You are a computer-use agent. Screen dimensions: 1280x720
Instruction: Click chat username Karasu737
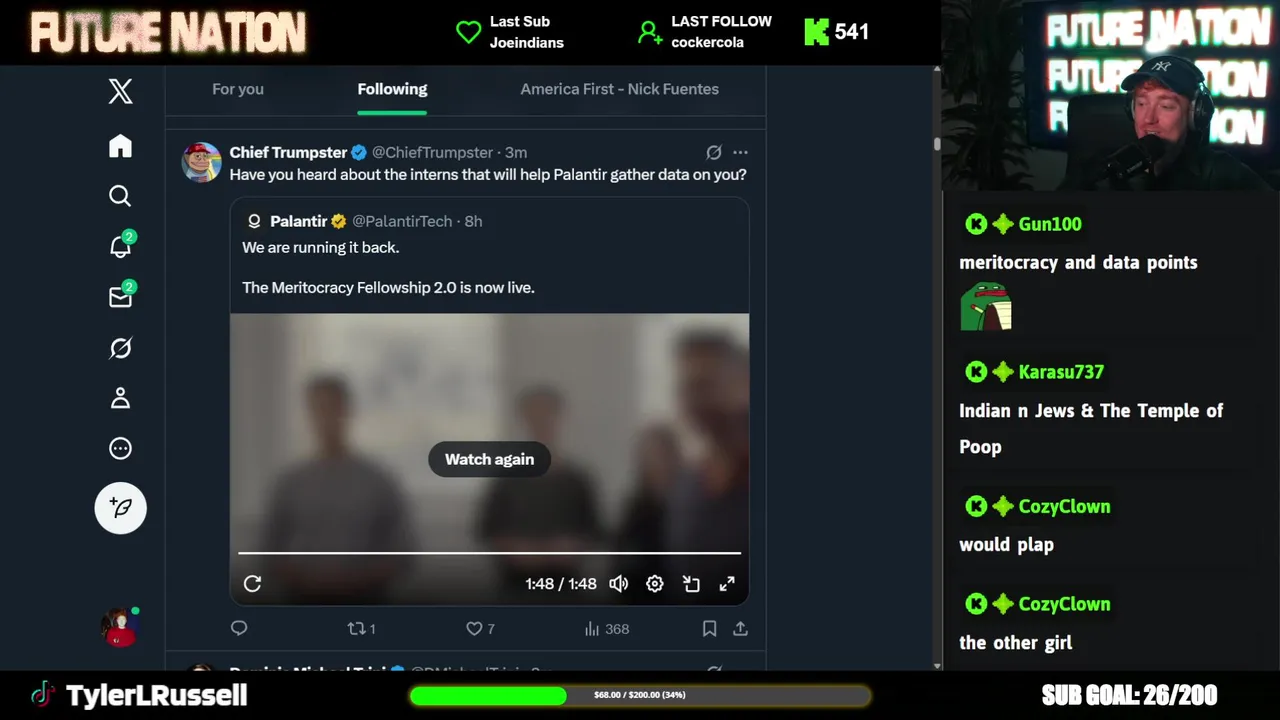(1061, 372)
